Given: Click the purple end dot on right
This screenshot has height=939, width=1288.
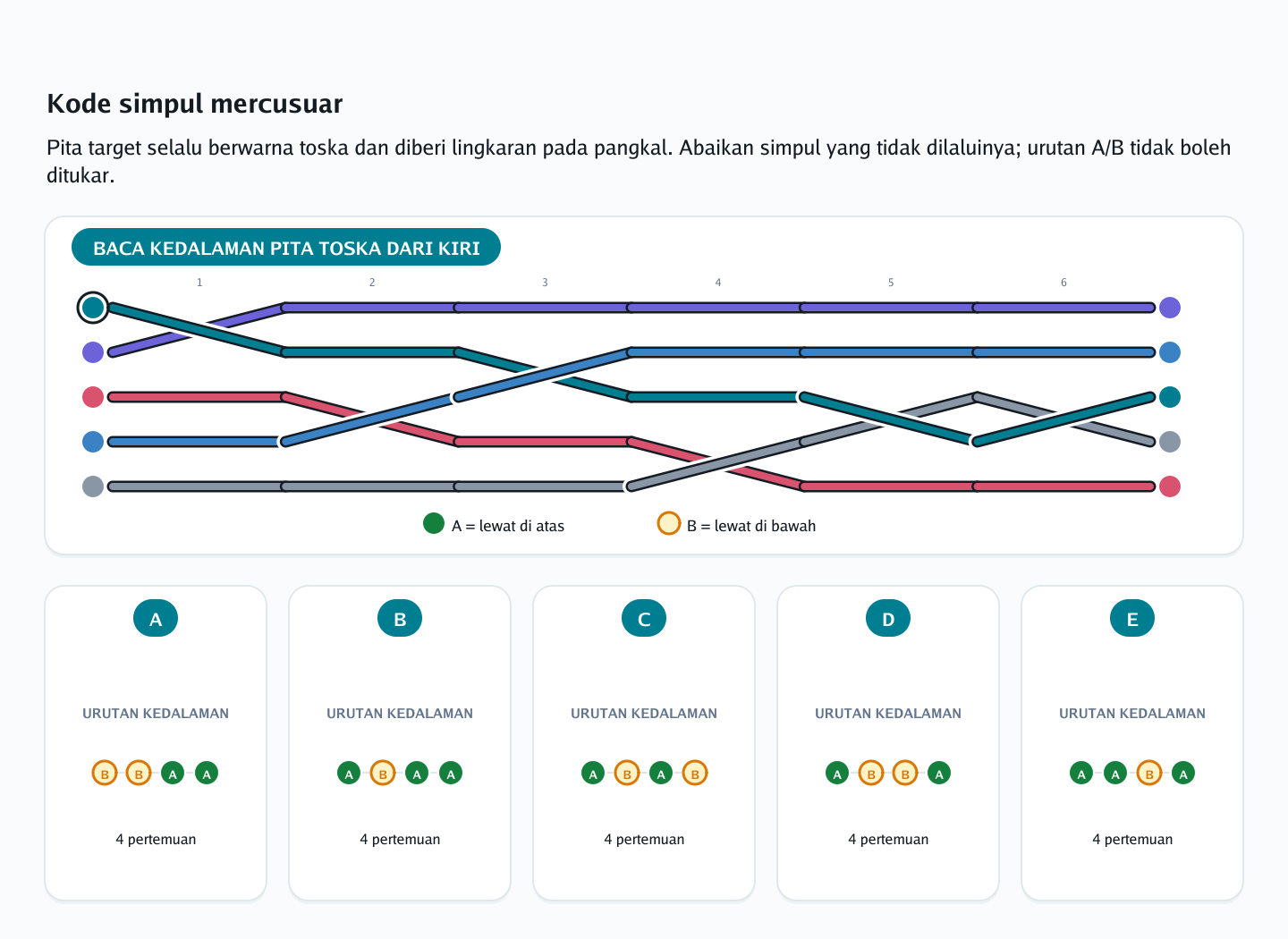Looking at the screenshot, I should point(1170,308).
